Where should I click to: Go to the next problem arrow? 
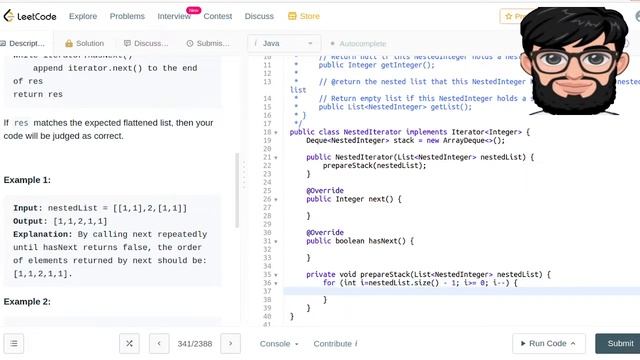tap(231, 344)
